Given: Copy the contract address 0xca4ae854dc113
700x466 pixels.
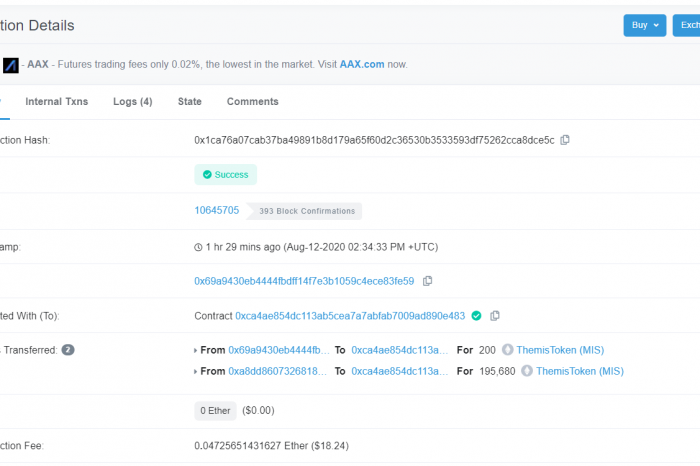Looking at the screenshot, I should pos(495,316).
